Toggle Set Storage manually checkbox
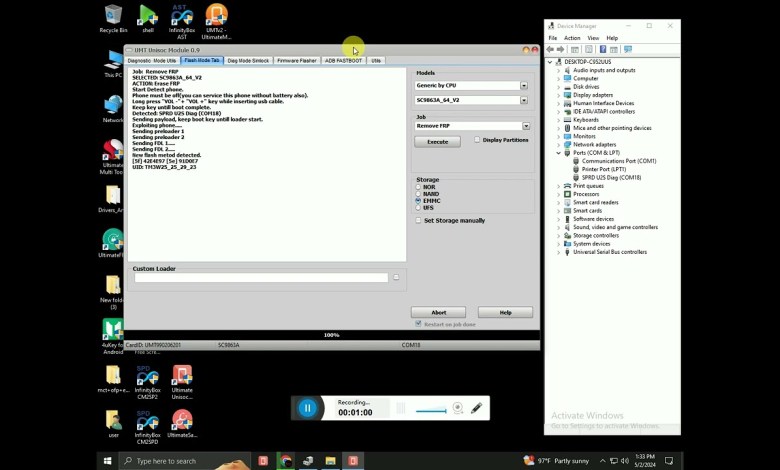The width and height of the screenshot is (780, 470). [418, 220]
